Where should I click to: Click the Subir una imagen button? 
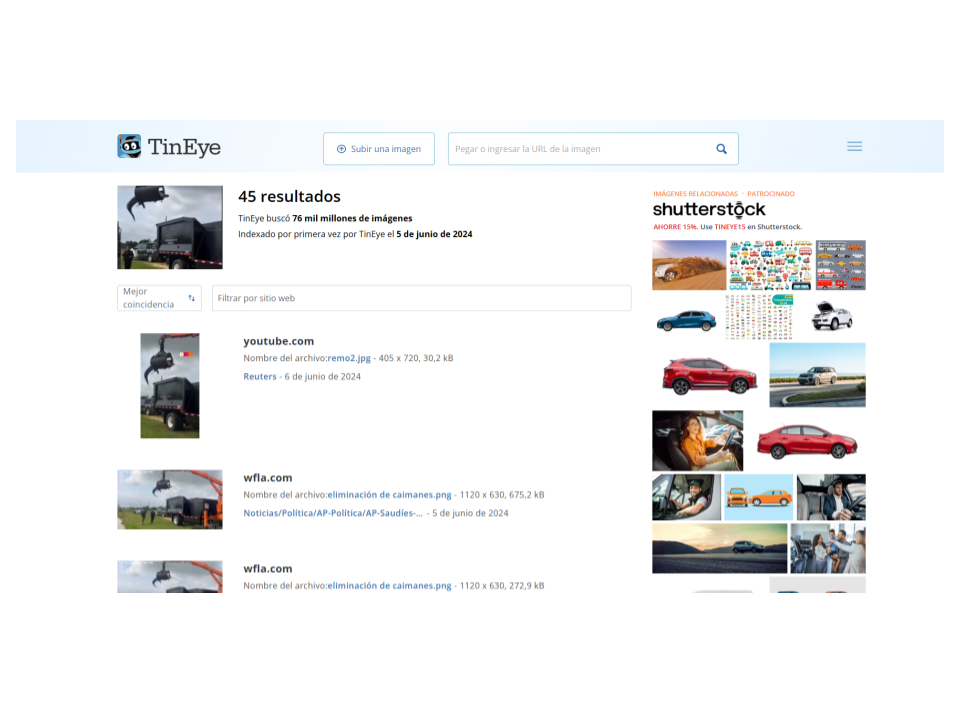coord(379,149)
